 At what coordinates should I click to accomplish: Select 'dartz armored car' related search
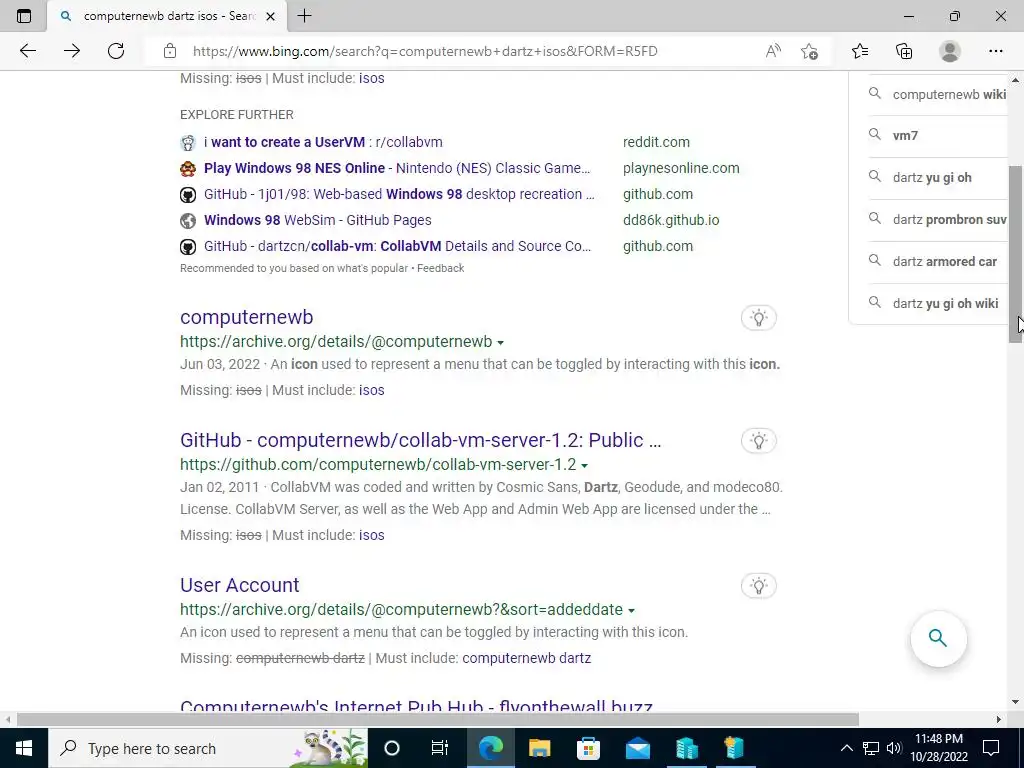944,262
